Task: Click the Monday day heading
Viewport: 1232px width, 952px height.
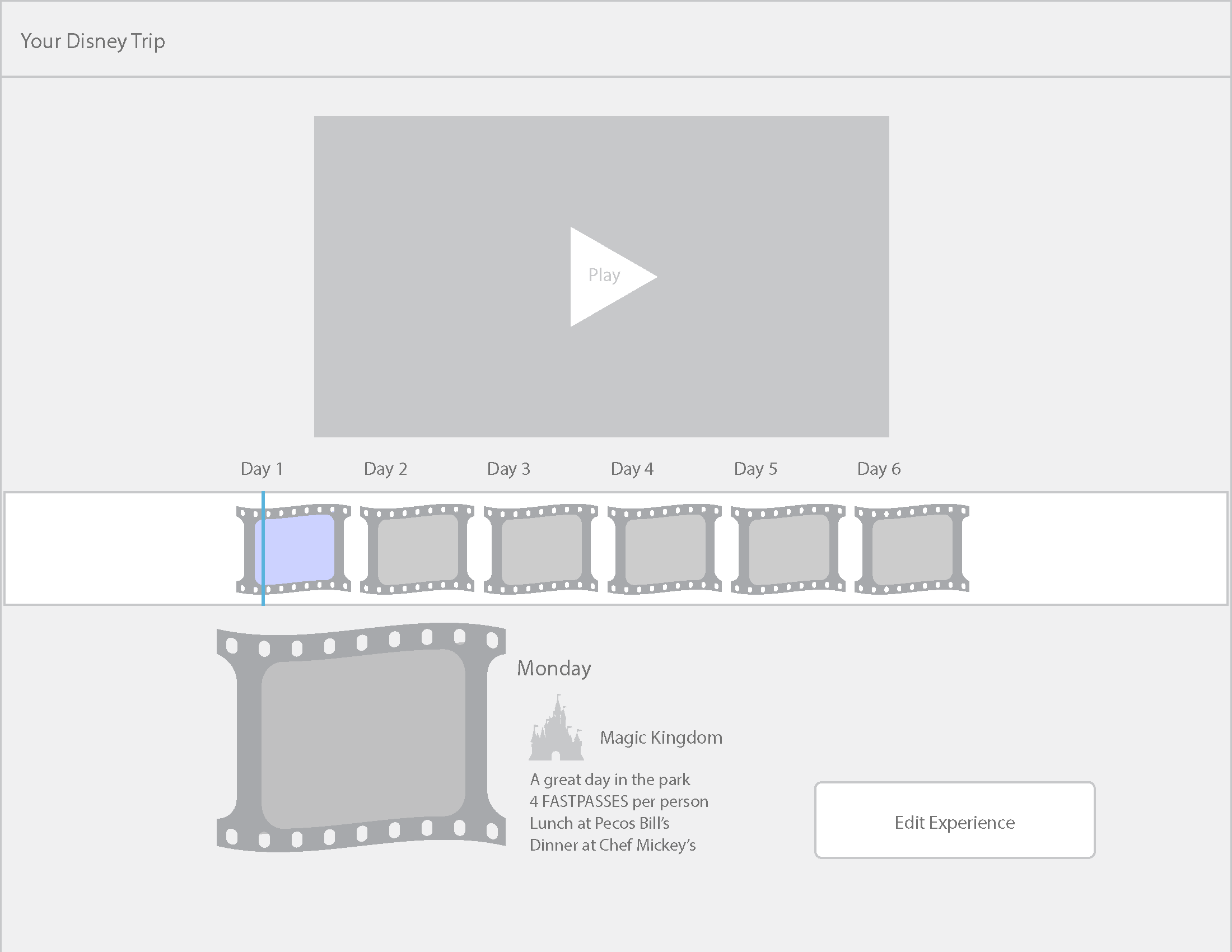Action: click(554, 668)
